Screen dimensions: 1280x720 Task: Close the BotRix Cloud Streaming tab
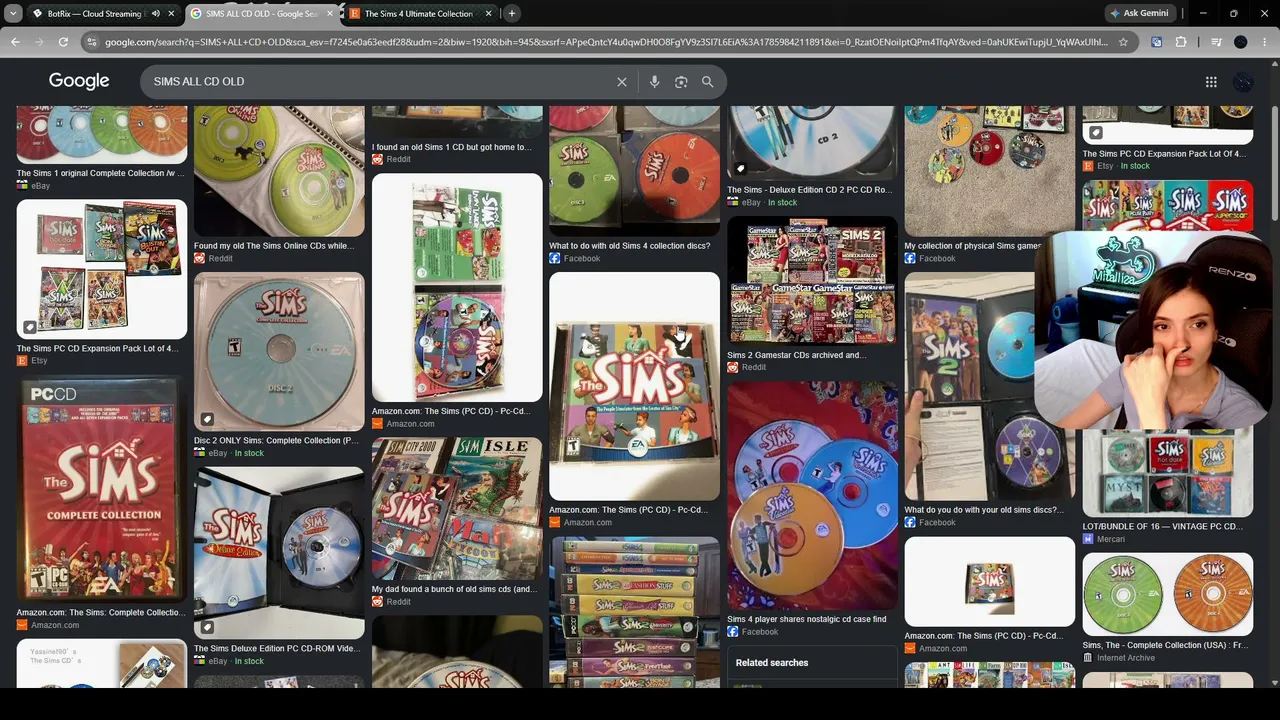[172, 14]
